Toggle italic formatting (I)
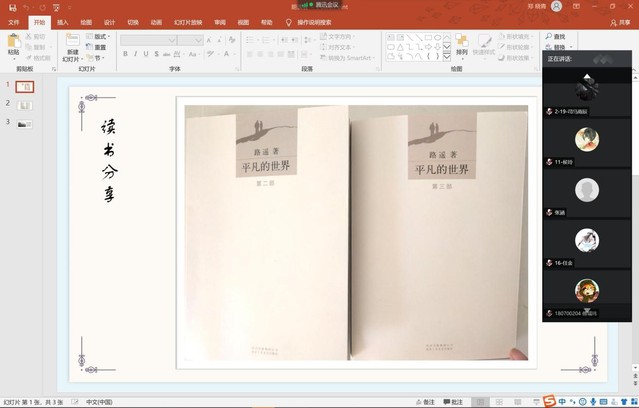Image resolution: width=639 pixels, height=408 pixels. tap(136, 54)
